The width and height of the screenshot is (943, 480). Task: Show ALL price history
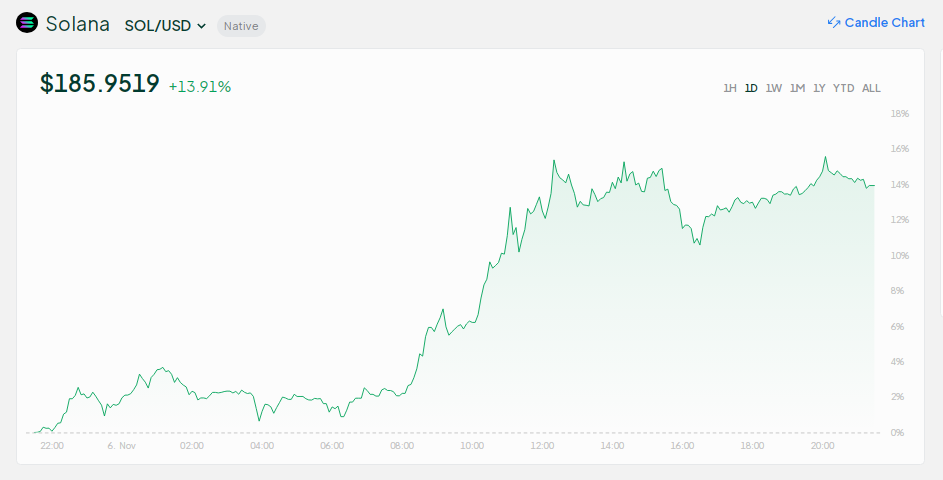click(871, 88)
